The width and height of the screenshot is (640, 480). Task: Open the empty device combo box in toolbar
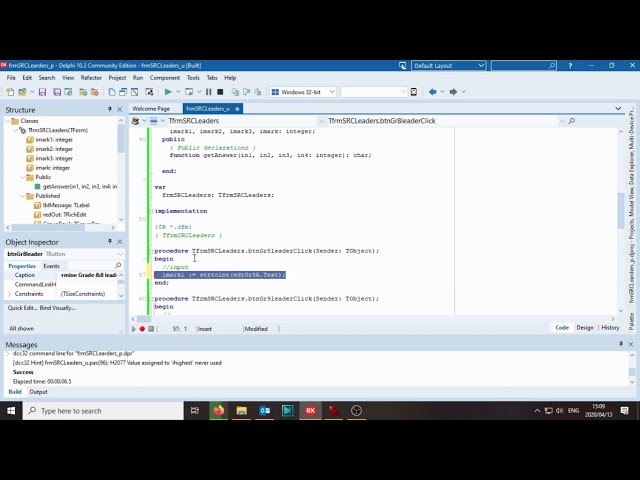click(374, 92)
